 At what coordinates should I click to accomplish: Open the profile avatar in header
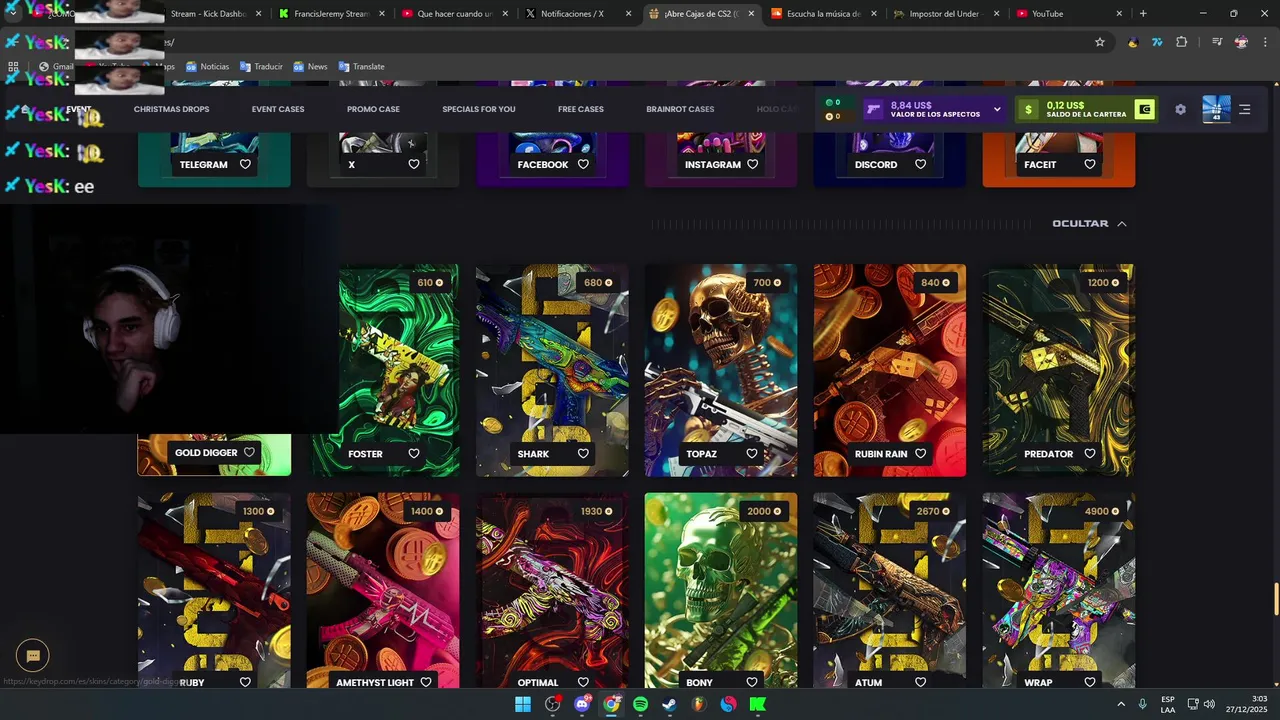click(1216, 109)
